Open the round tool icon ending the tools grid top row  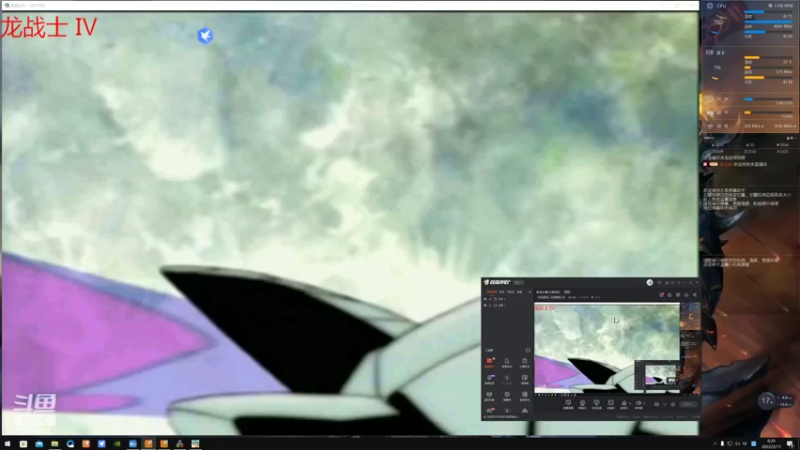pos(524,363)
